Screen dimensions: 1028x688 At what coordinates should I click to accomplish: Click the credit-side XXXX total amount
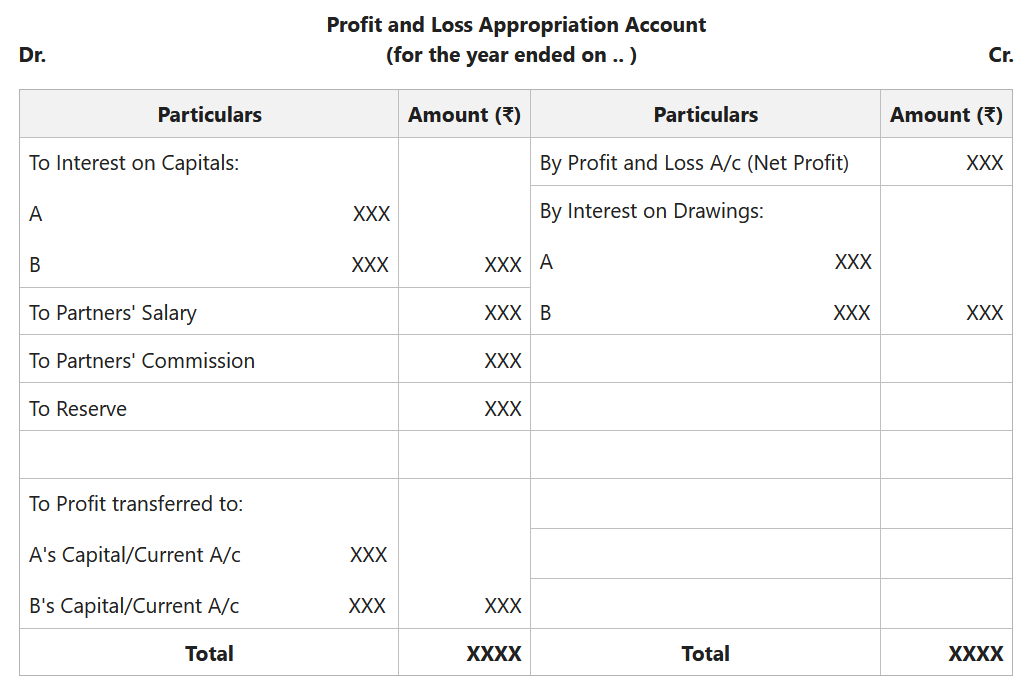[975, 654]
